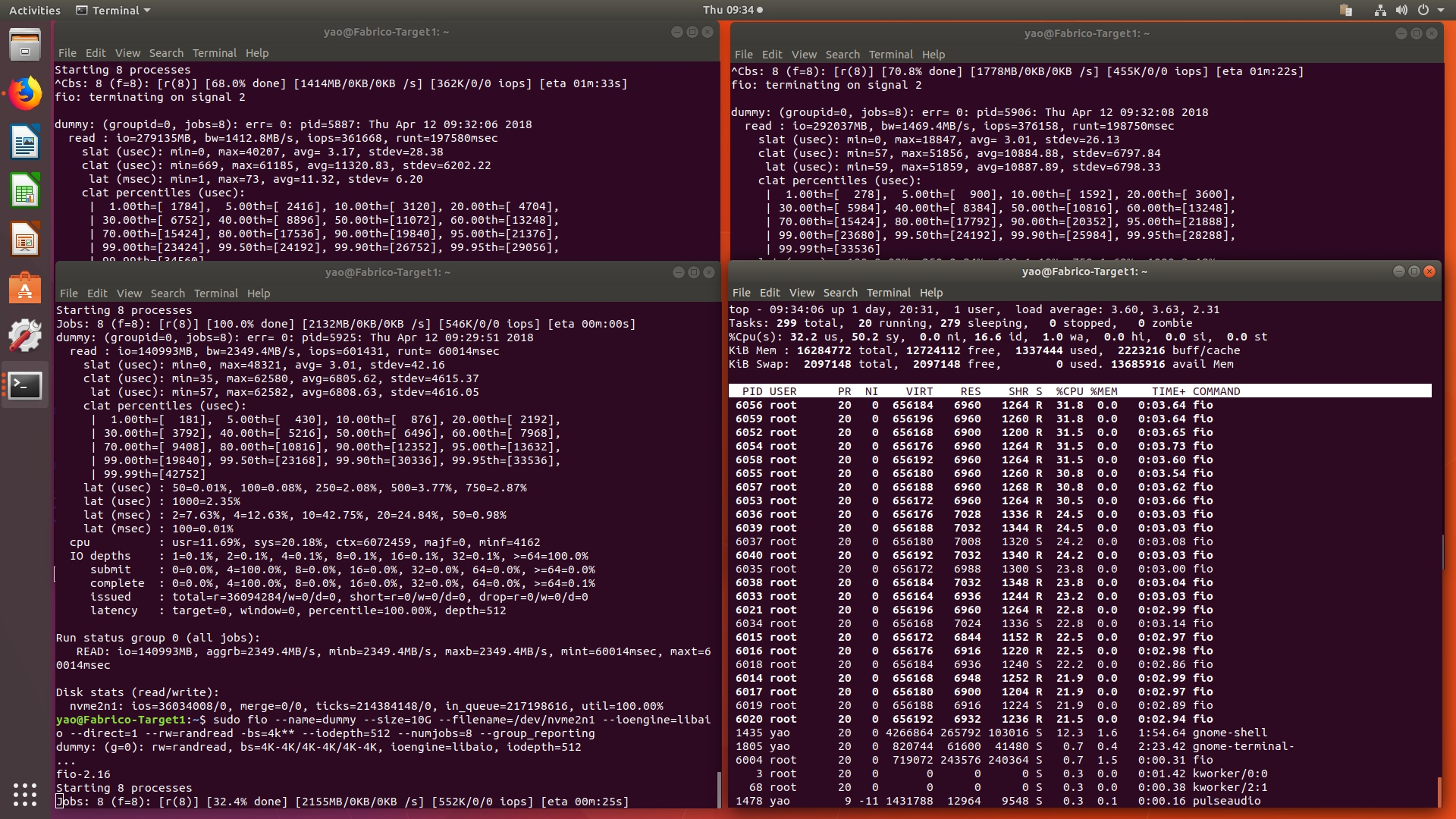The image size is (1456, 819).
Task: Click the top header row PID column
Action: [752, 391]
